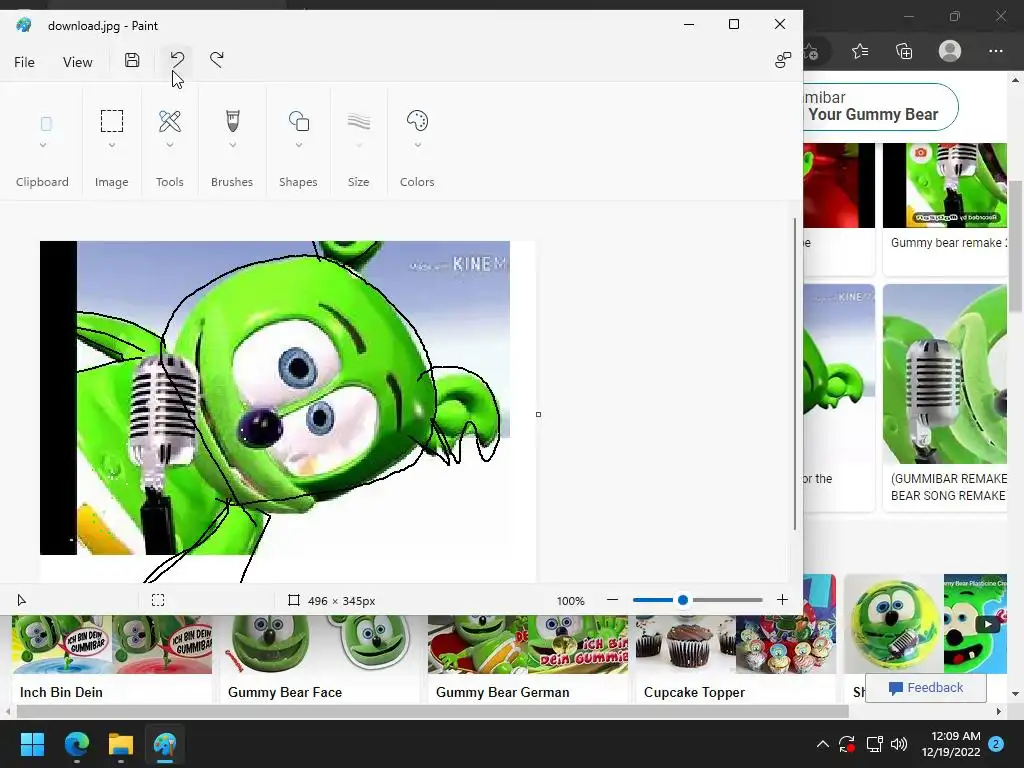1024x768 pixels.
Task: Click the selection size icon in status bar
Action: coord(158,600)
